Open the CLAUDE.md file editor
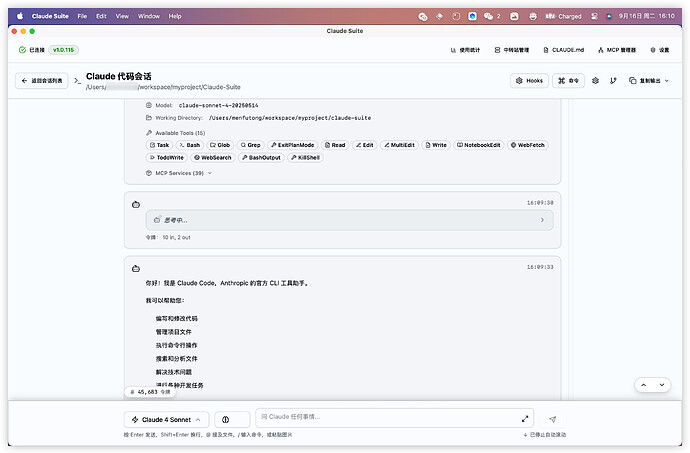690x453 pixels. pyautogui.click(x=564, y=50)
